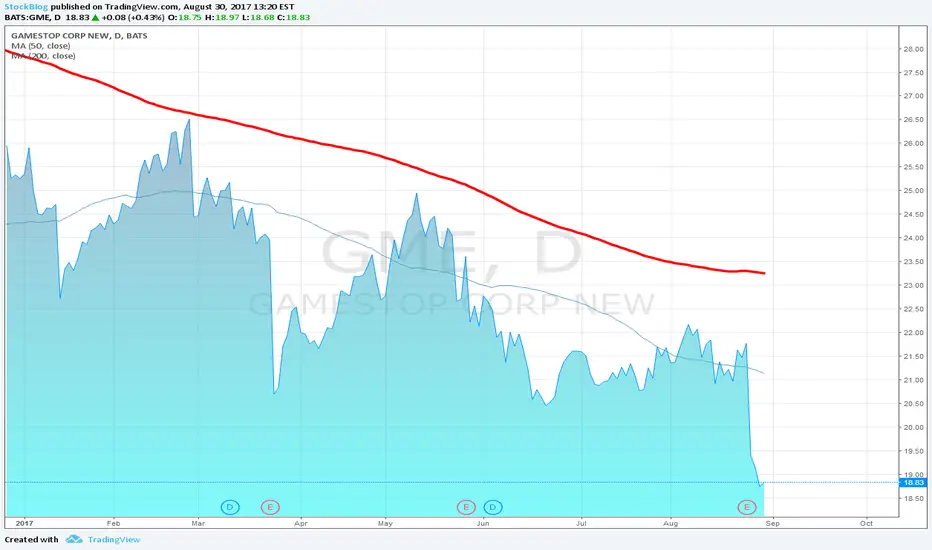Click the 28.00 price axis label
Viewport: 932px width, 550px height.
914,49
